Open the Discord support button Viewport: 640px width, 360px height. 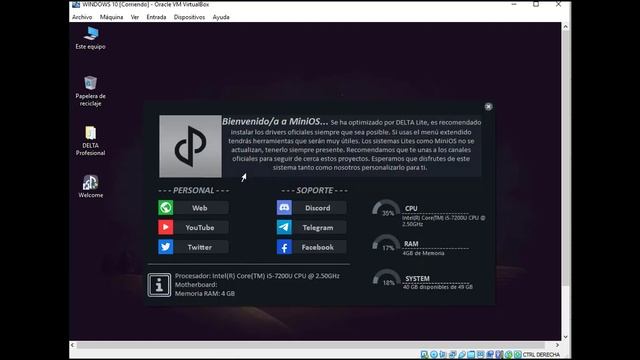(318, 208)
